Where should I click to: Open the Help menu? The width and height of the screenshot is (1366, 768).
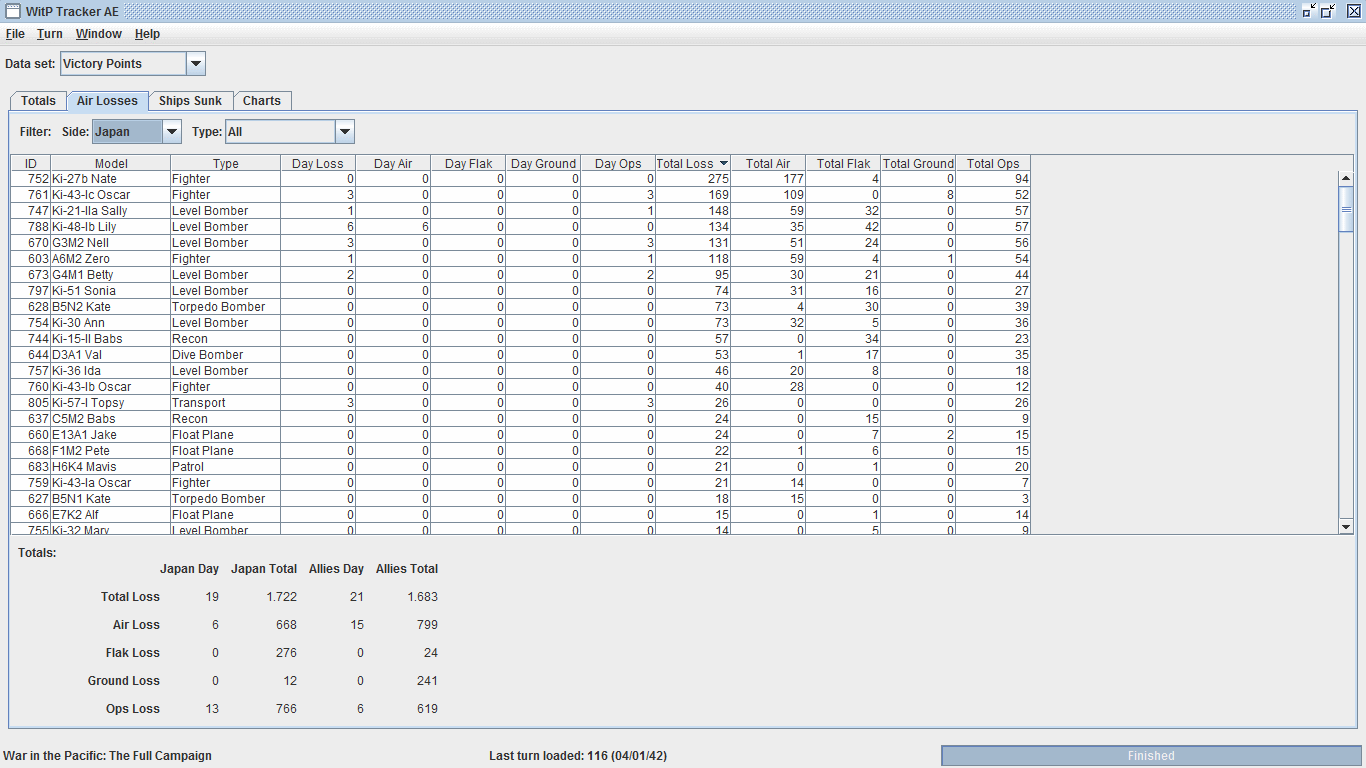[147, 34]
